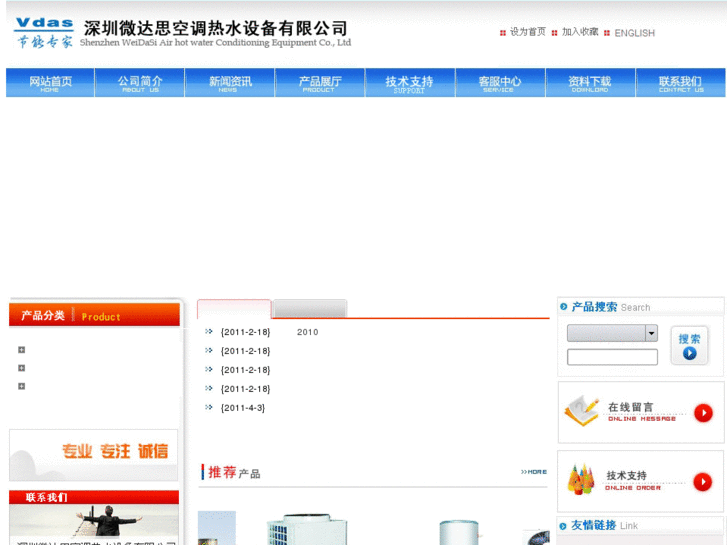Image resolution: width=727 pixels, height=545 pixels.
Task: Open 技术支持 SUPPORT menu
Action: click(x=410, y=83)
